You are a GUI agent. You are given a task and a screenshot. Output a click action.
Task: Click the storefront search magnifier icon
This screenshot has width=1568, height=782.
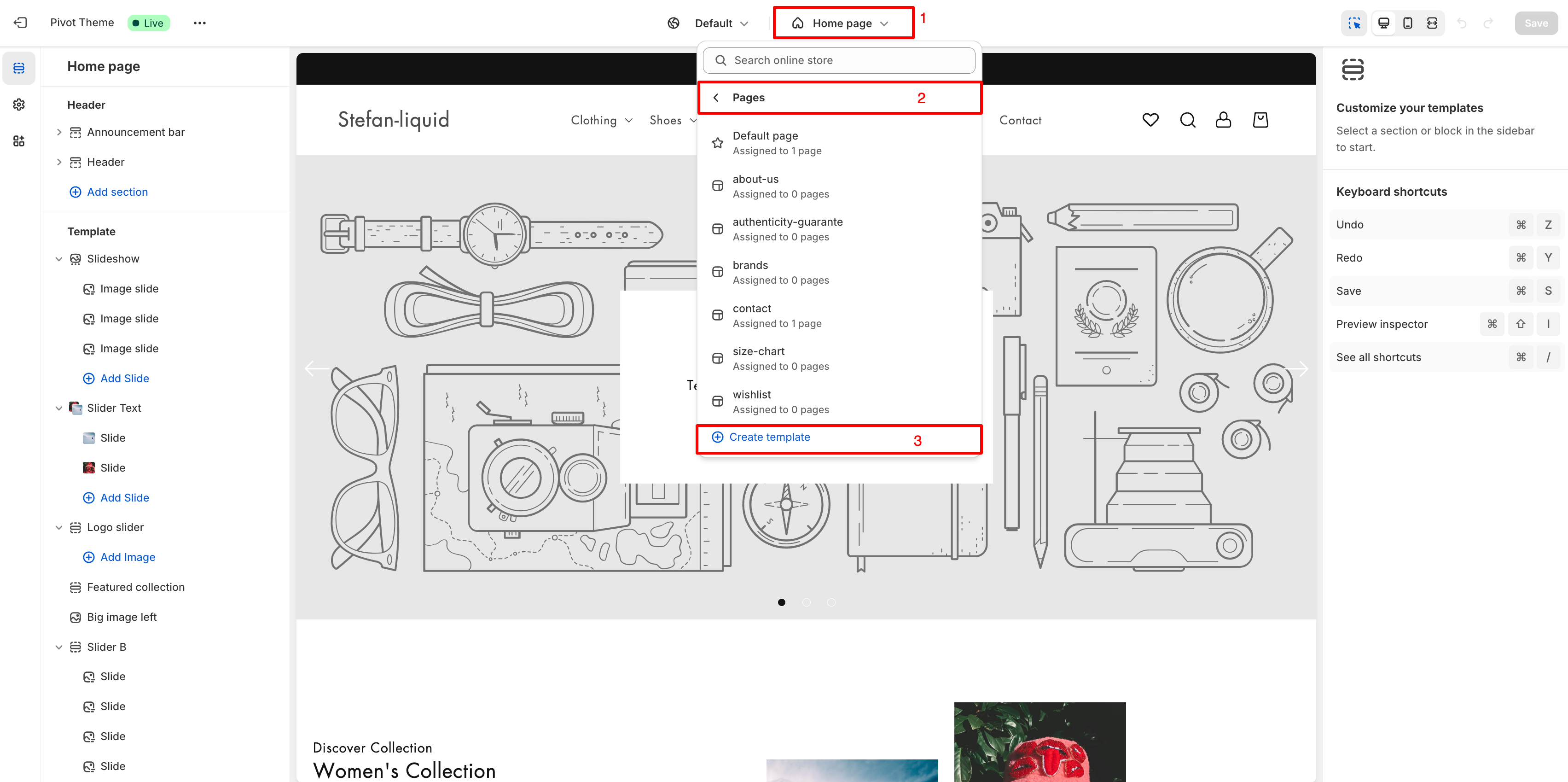(x=1187, y=120)
